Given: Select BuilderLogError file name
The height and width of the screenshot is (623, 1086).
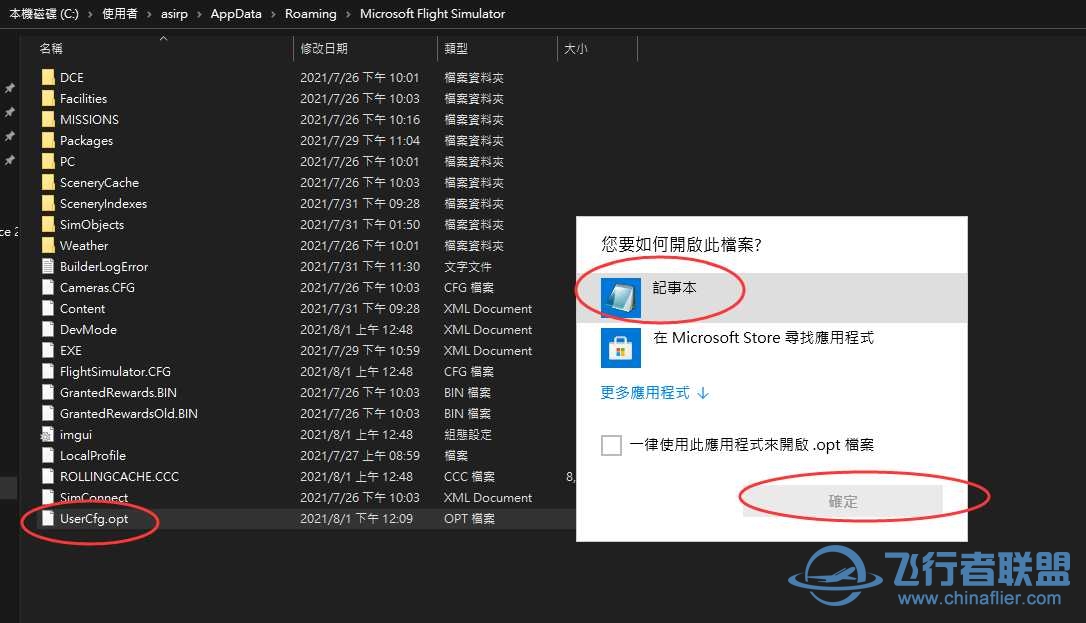Looking at the screenshot, I should [x=104, y=267].
